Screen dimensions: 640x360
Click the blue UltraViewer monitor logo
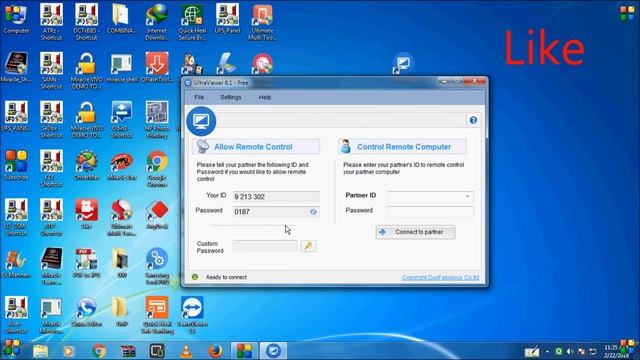[x=201, y=121]
